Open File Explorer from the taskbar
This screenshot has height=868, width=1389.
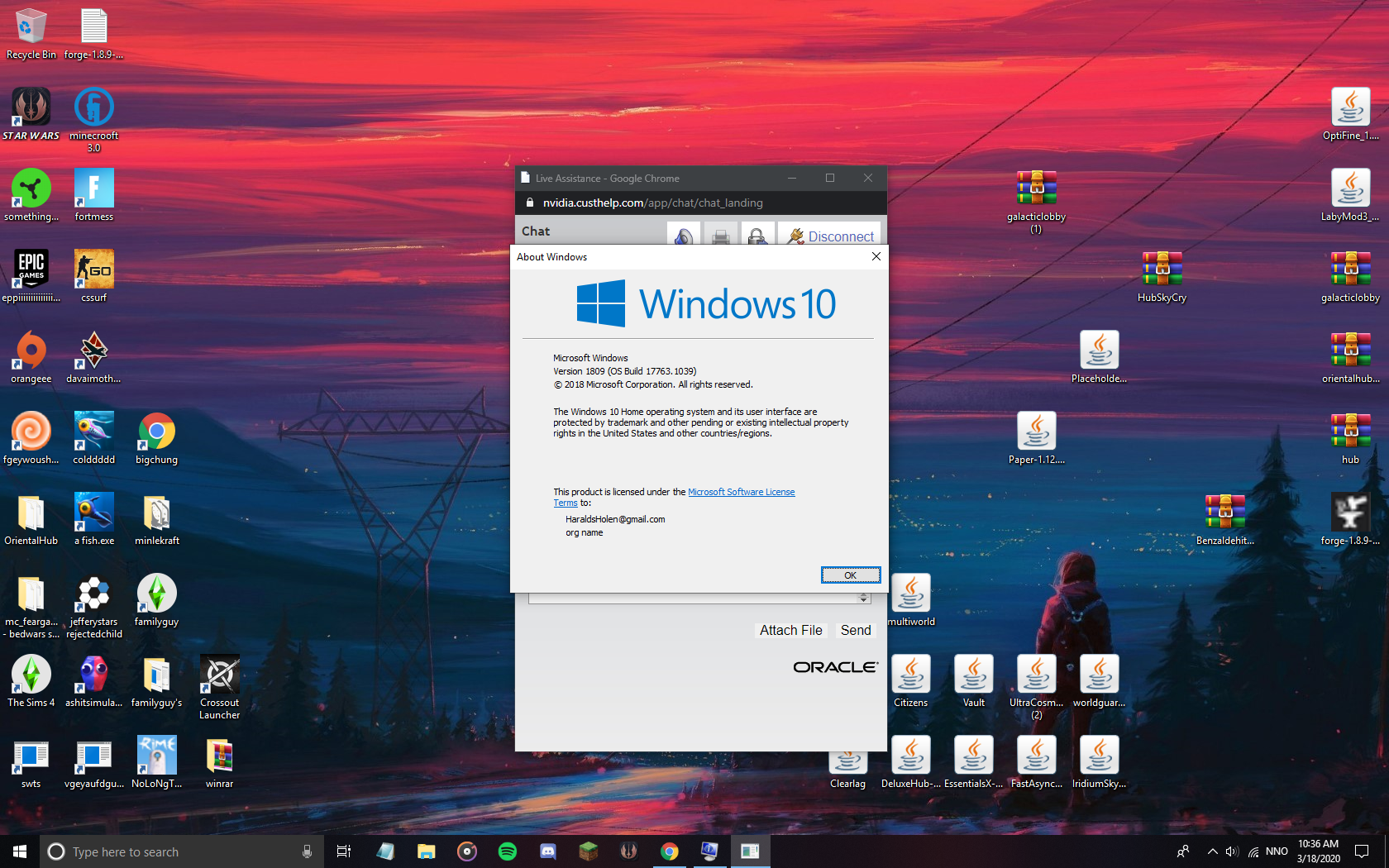(x=426, y=851)
